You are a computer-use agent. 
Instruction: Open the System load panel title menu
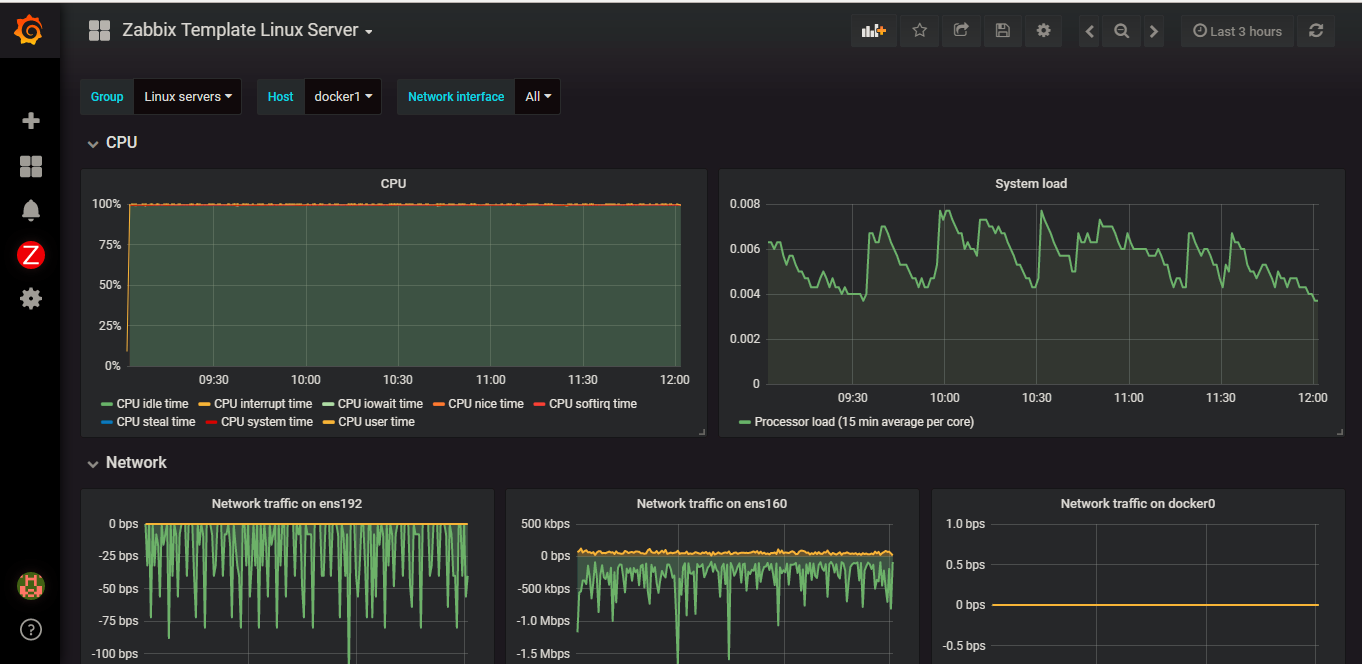[x=1030, y=184]
